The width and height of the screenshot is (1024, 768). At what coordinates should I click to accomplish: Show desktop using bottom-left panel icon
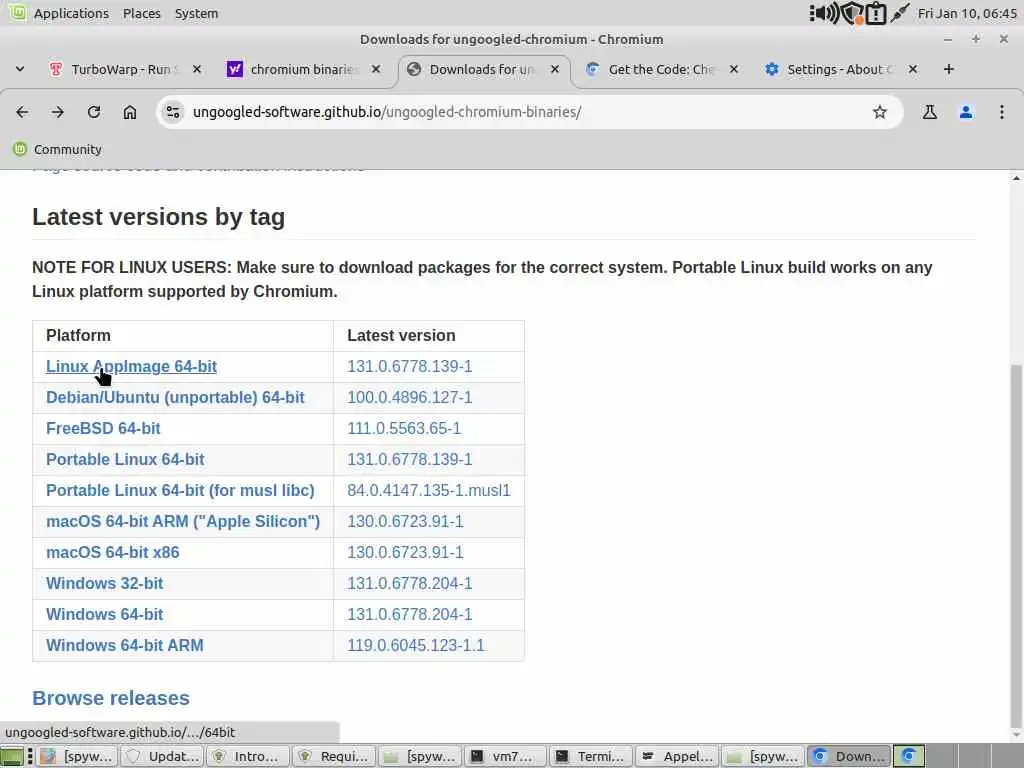(12, 756)
